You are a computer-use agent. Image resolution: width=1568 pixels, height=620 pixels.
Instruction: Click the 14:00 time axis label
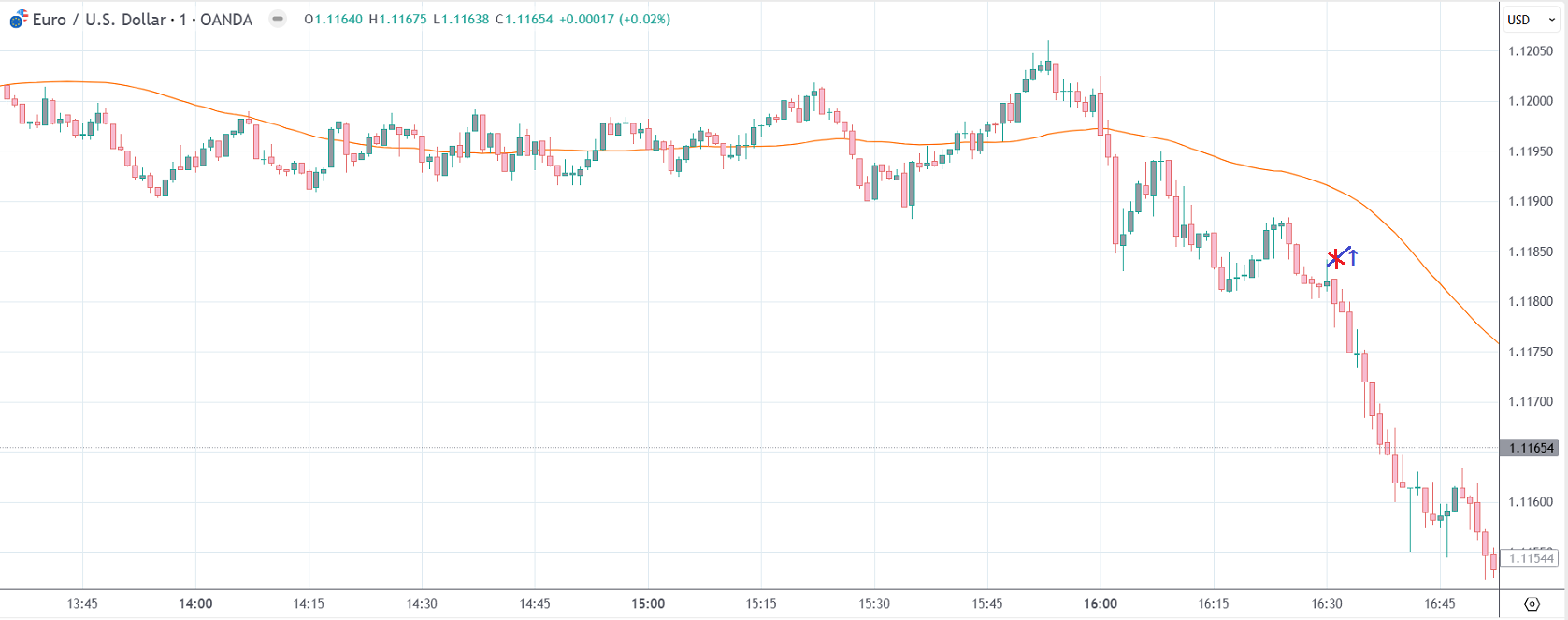click(195, 604)
